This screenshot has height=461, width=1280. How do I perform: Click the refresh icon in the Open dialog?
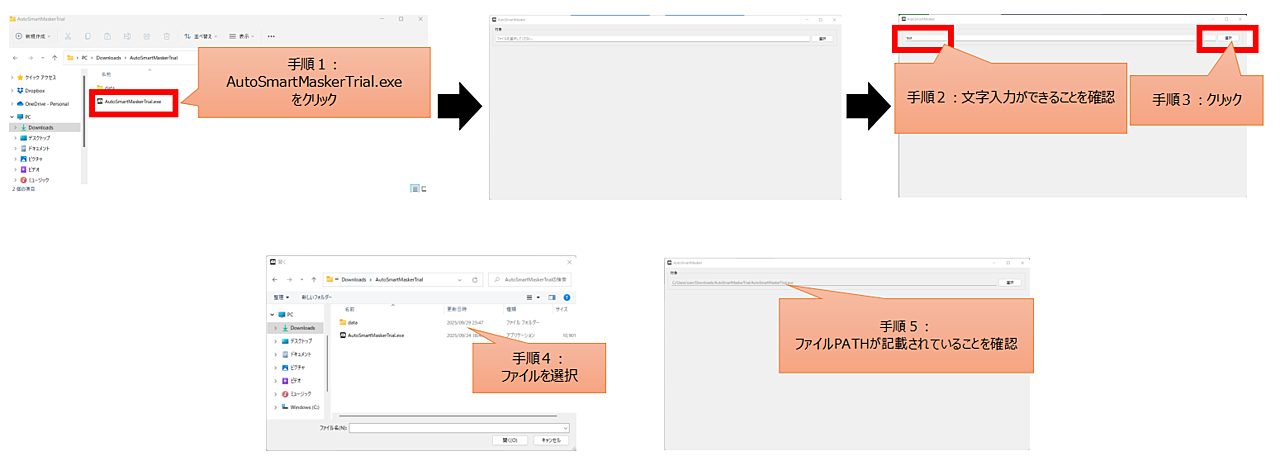tap(476, 280)
